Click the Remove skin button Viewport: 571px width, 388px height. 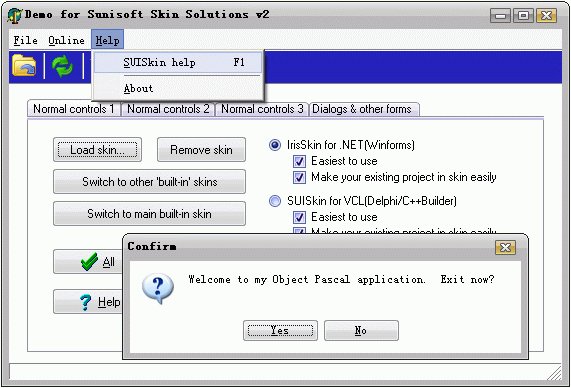coord(201,150)
